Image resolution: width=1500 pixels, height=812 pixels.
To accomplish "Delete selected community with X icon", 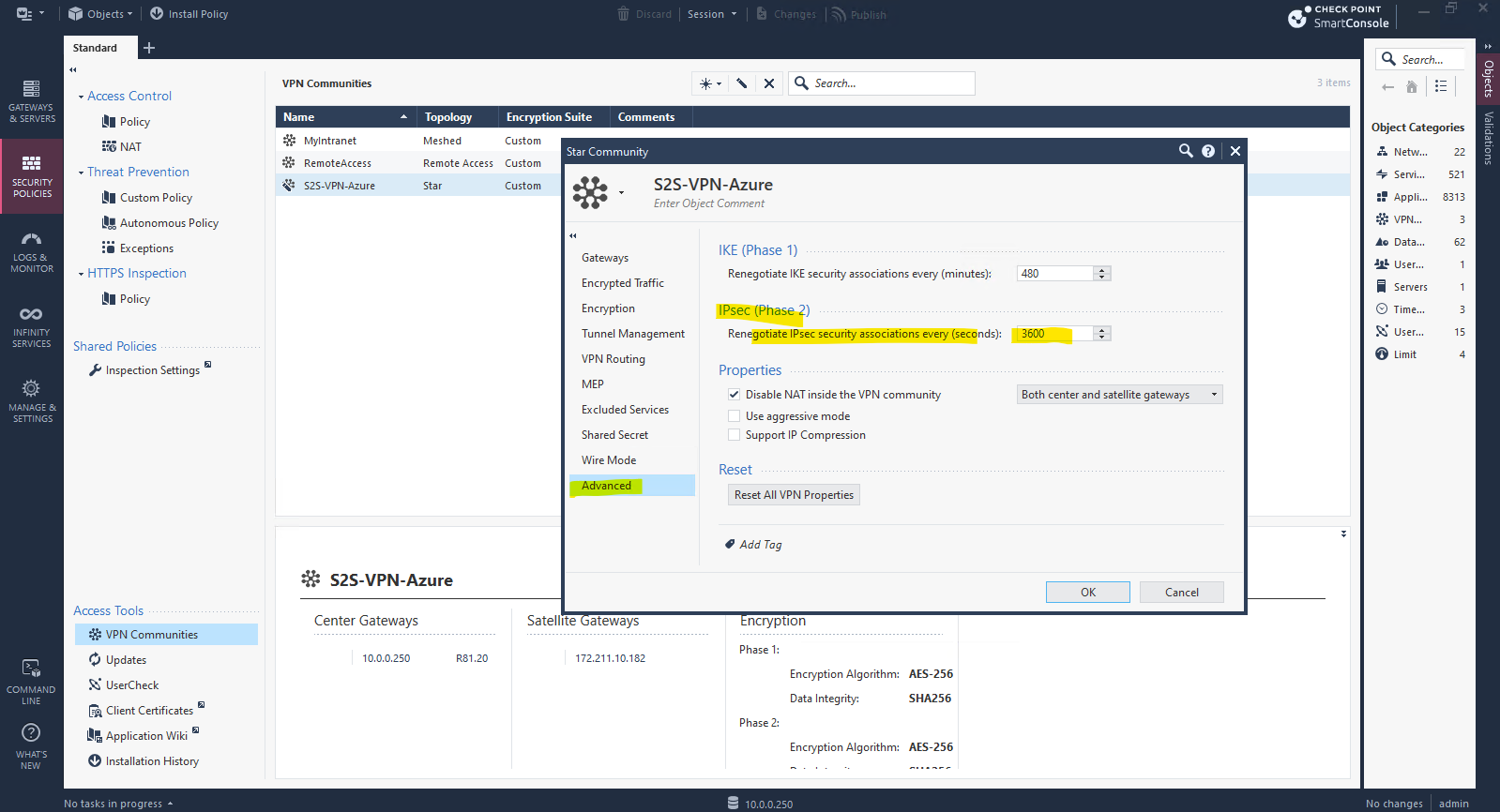I will (769, 83).
